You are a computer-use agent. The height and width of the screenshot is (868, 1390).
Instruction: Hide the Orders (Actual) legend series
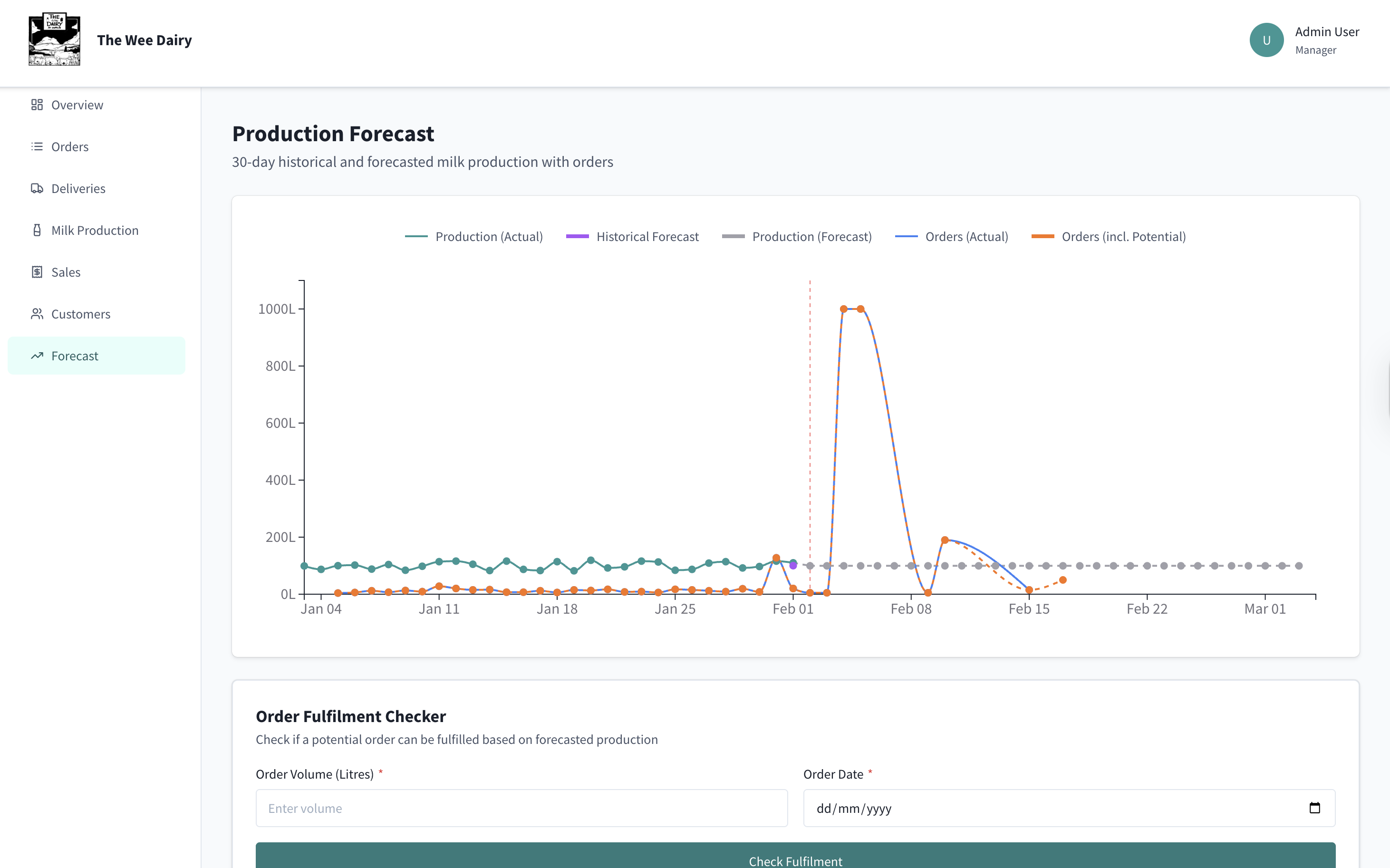point(966,237)
